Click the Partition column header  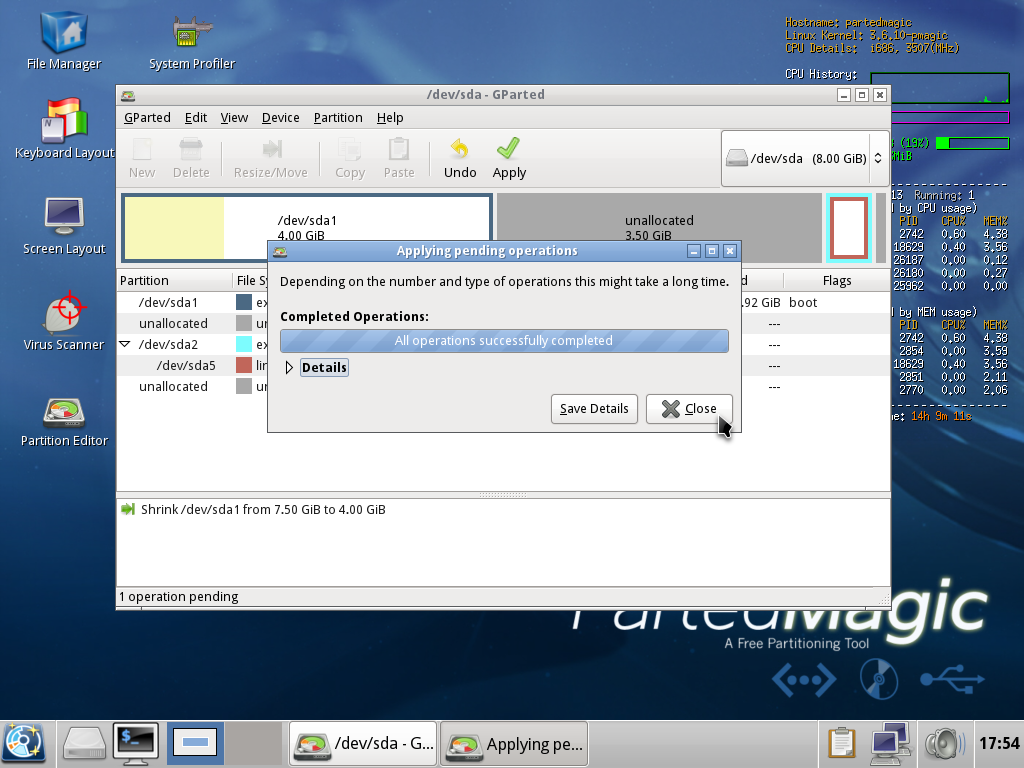174,281
